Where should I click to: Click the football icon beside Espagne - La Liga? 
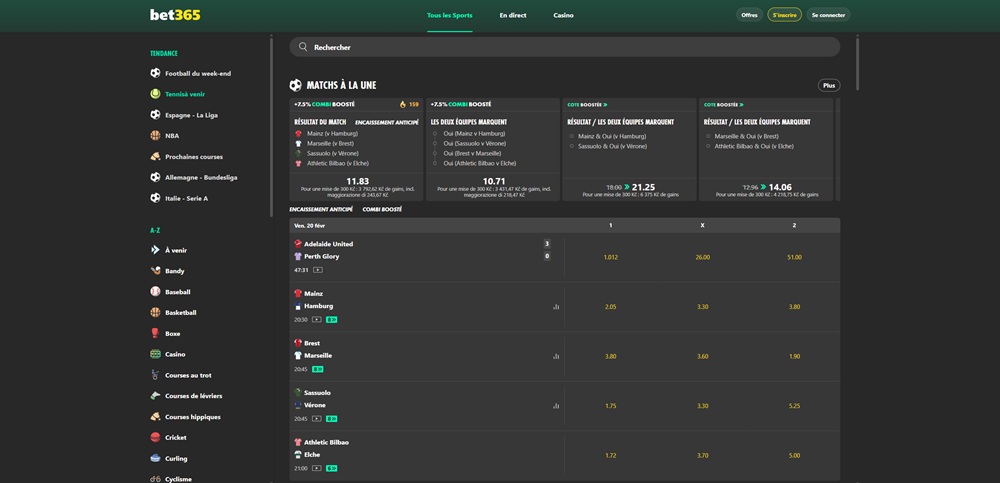click(155, 115)
